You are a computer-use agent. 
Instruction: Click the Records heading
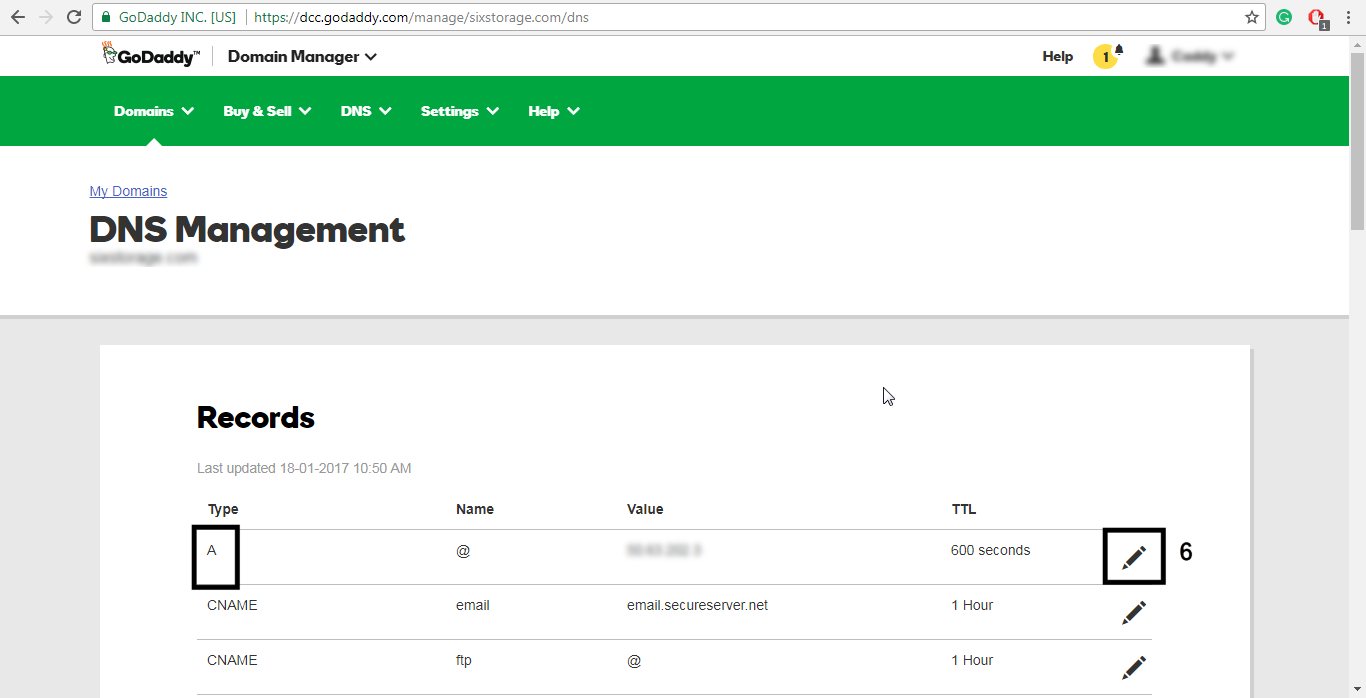tap(256, 417)
